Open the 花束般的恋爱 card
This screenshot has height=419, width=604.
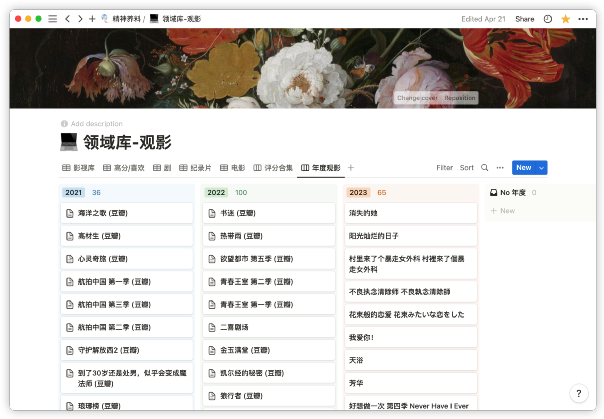[x=411, y=314]
